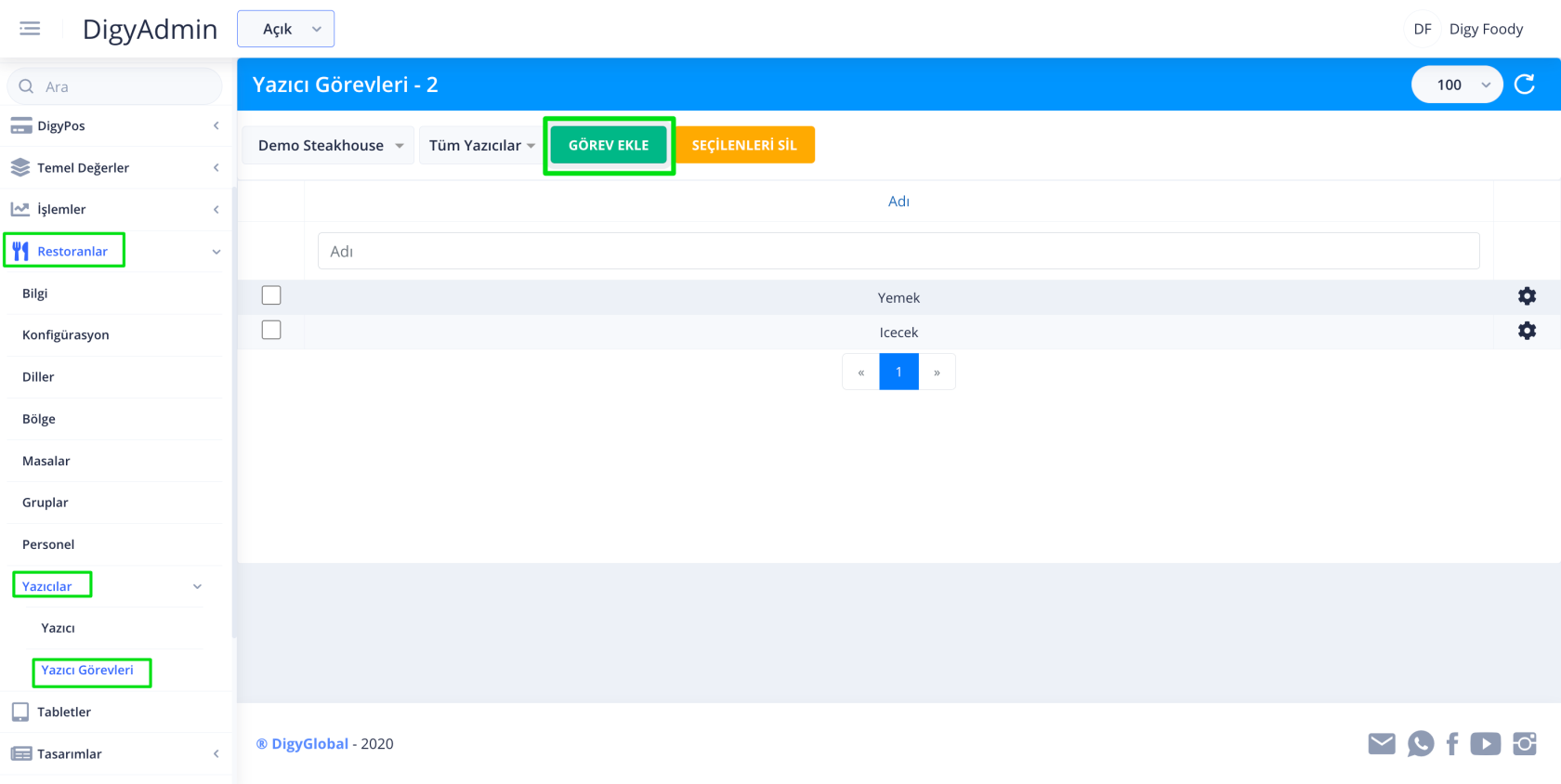The width and height of the screenshot is (1561, 784).
Task: Visit the Facebook icon link
Action: click(1452, 743)
